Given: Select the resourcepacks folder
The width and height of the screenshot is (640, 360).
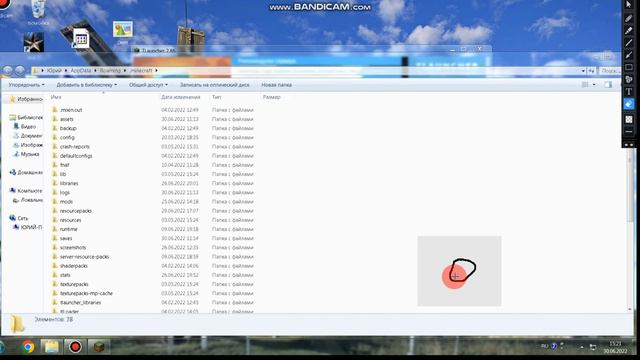Looking at the screenshot, I should (76, 211).
